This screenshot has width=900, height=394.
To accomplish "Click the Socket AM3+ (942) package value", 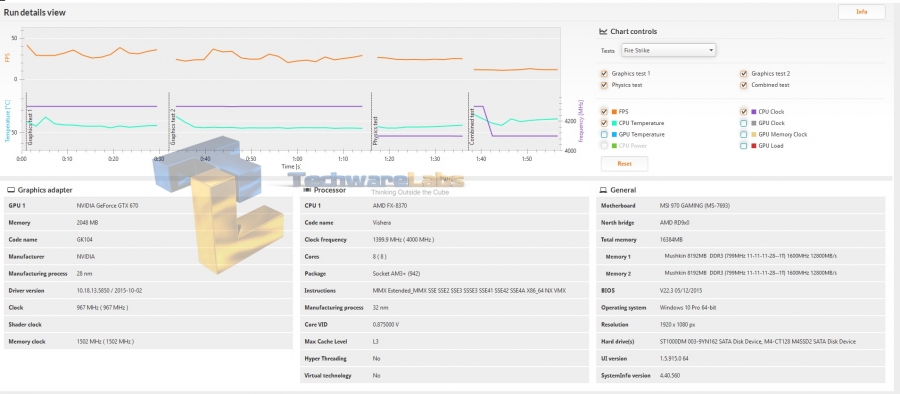I will (396, 273).
